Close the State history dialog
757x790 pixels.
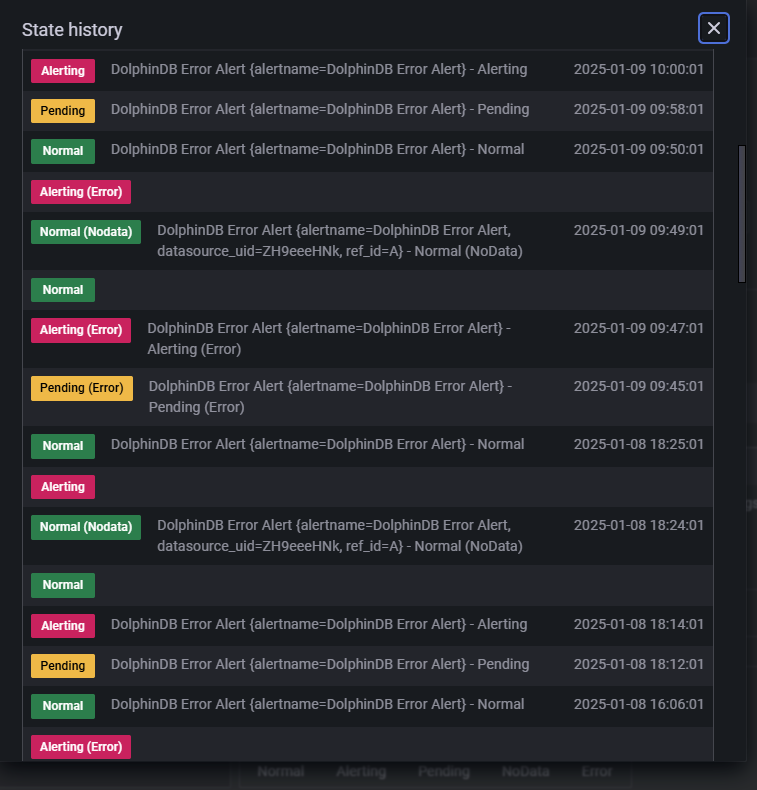(x=713, y=28)
